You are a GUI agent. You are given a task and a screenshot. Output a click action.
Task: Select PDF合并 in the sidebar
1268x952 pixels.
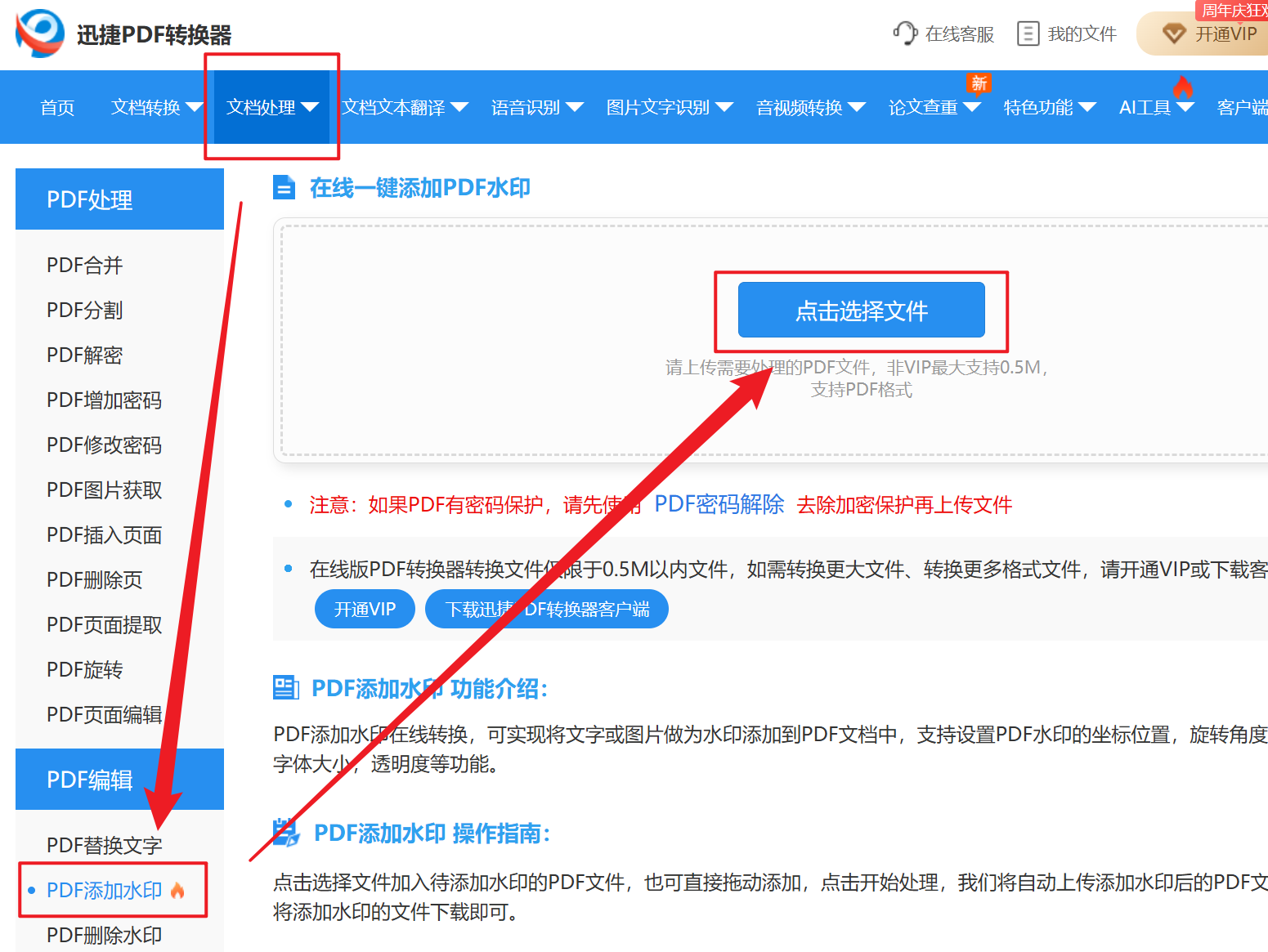(x=84, y=265)
